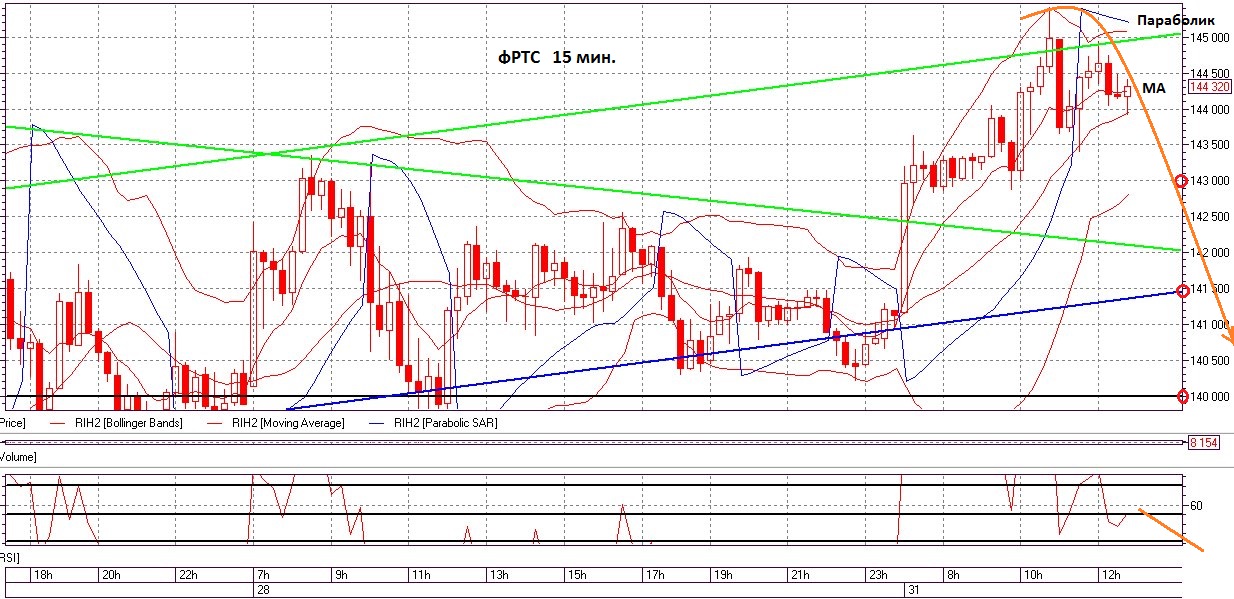Click the 8h time axis label
Viewport: 1234px width, 599px height.
953,575
